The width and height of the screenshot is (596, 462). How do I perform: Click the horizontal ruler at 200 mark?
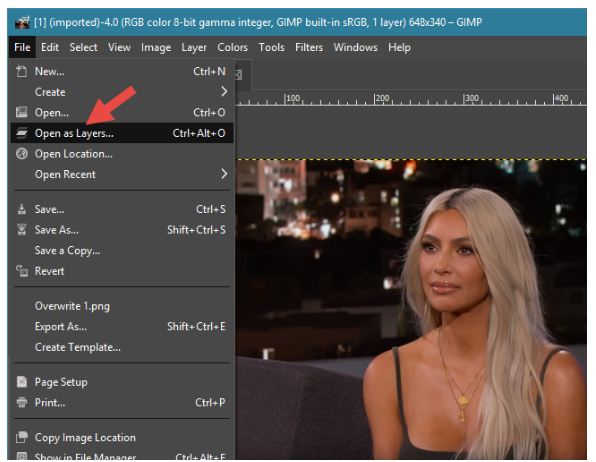[375, 99]
